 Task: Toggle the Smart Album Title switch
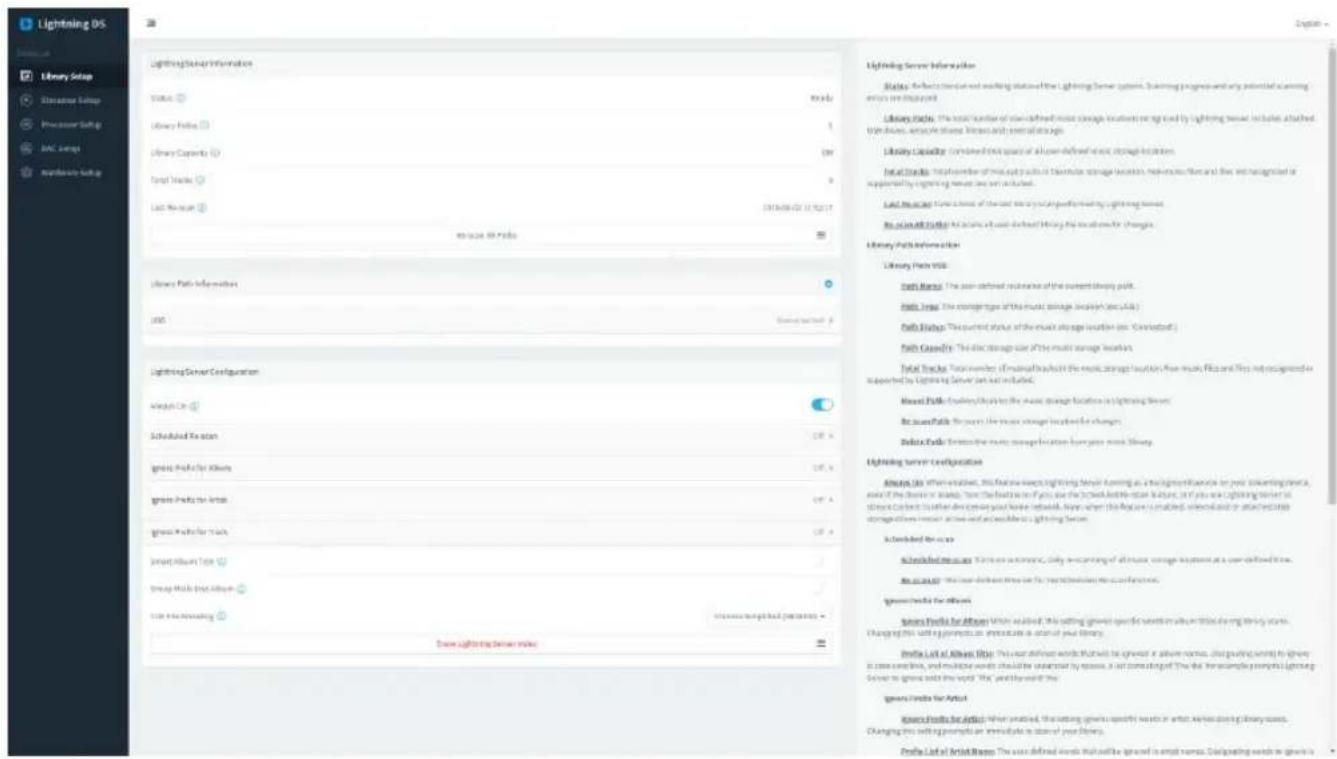tap(820, 562)
